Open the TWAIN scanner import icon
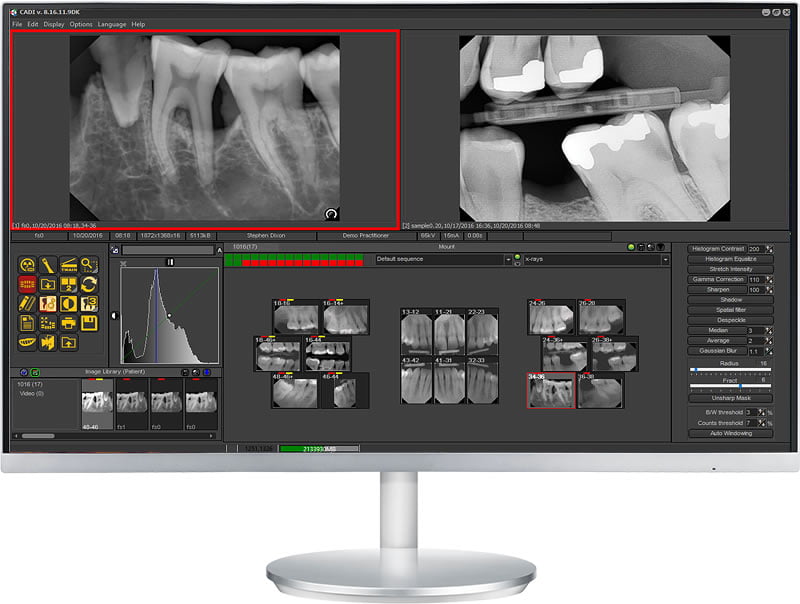This screenshot has width=800, height=604. [x=68, y=265]
